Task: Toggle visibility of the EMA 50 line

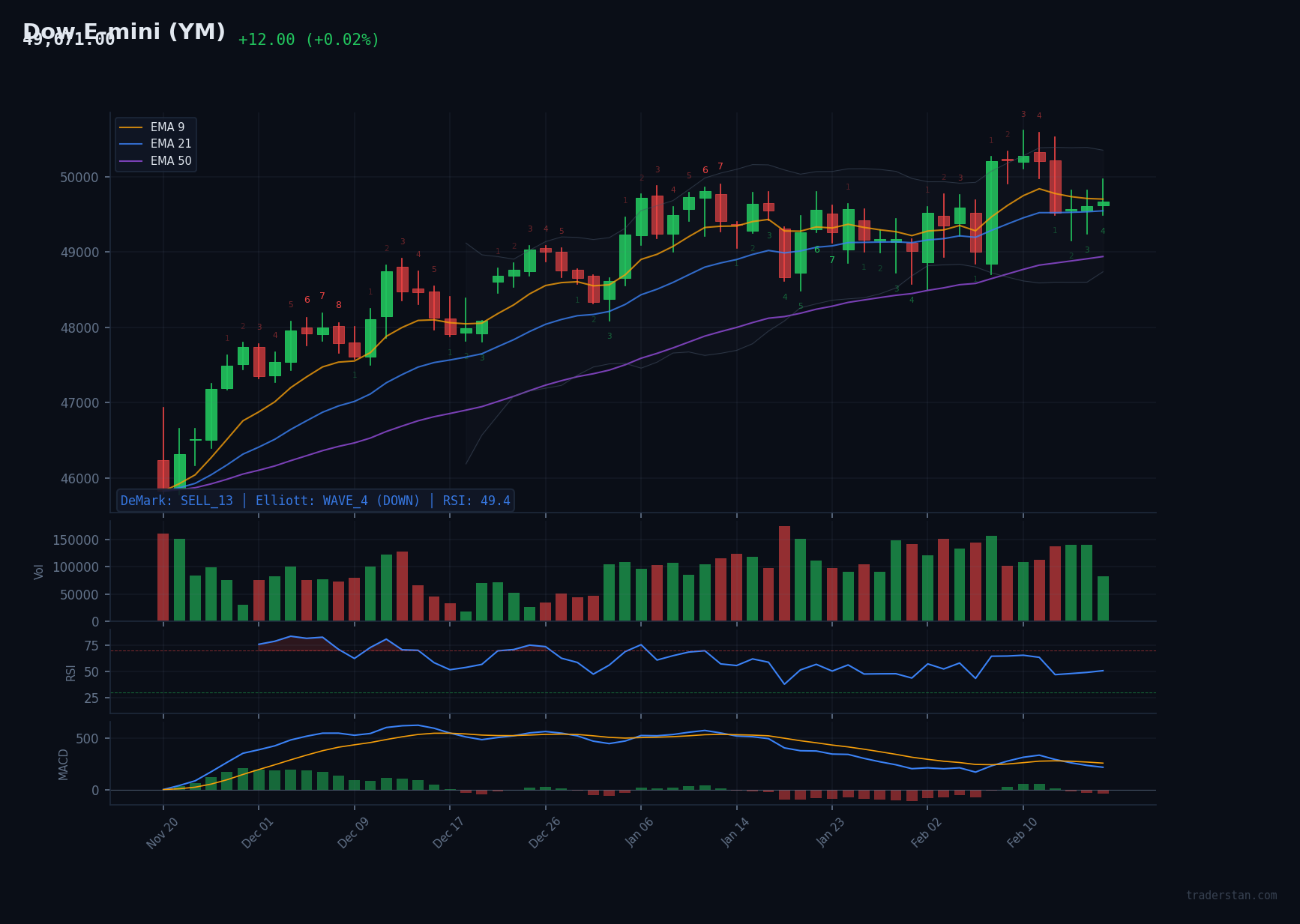Action: pyautogui.click(x=171, y=161)
